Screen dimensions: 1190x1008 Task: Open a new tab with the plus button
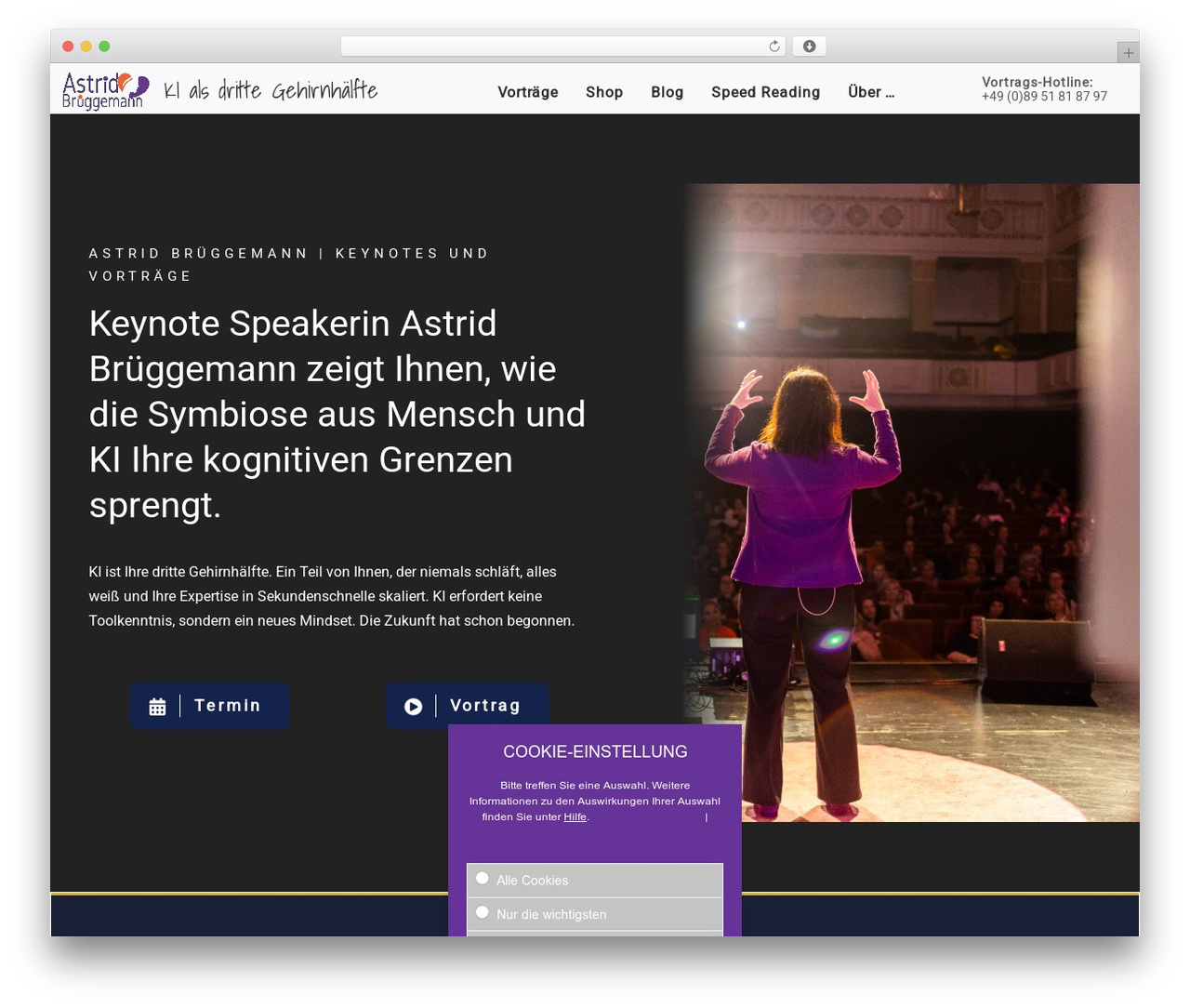(1128, 53)
